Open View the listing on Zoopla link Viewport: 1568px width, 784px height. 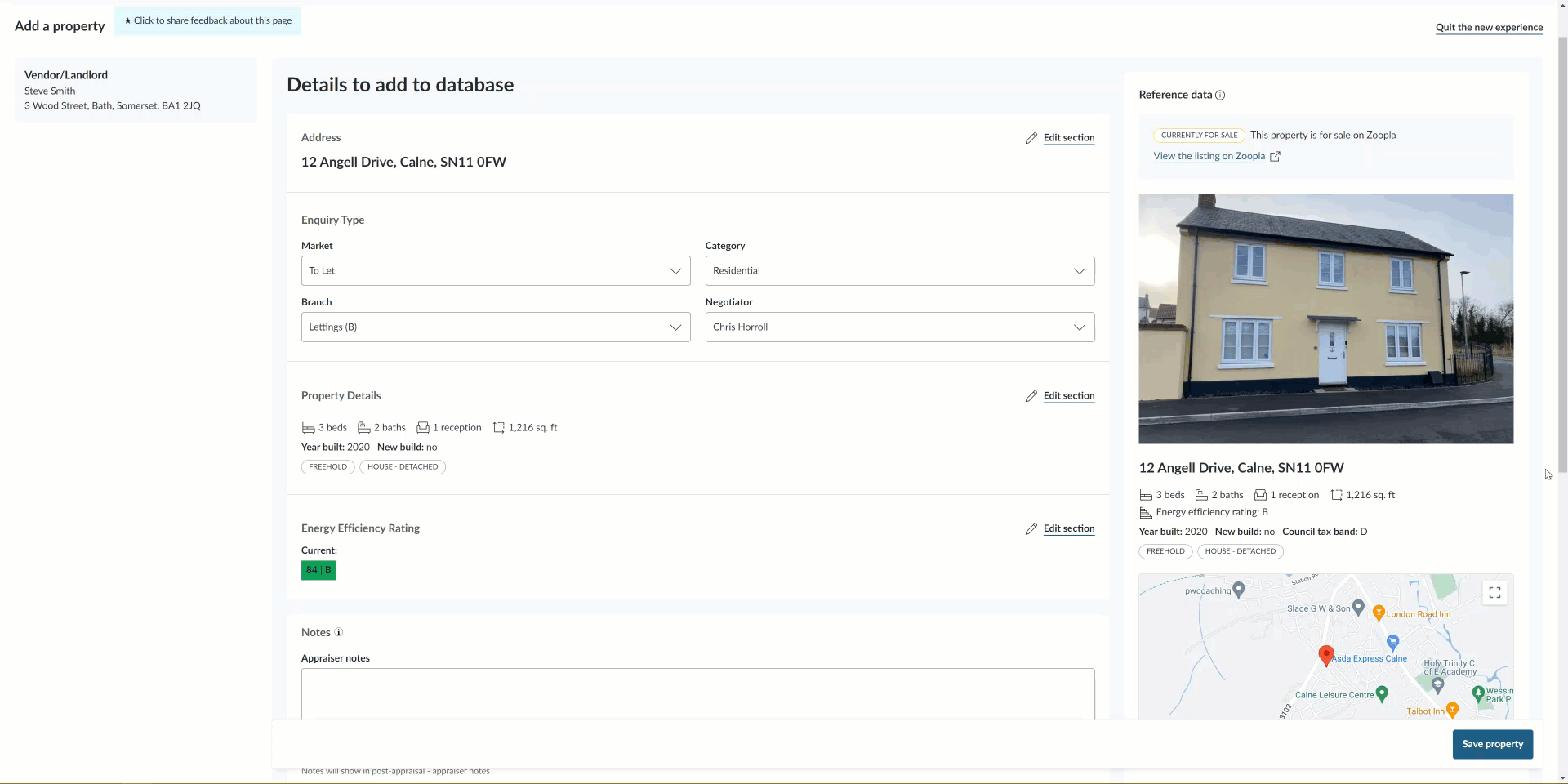pos(1209,157)
